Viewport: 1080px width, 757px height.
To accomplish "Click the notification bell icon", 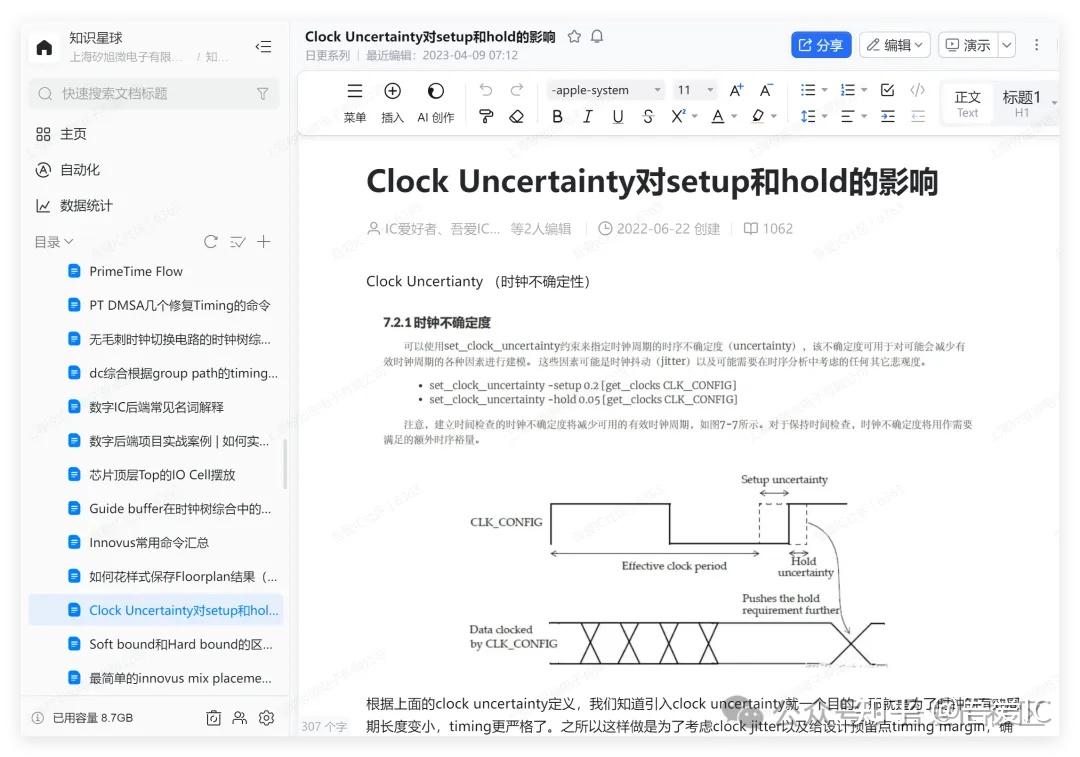I will 597,37.
